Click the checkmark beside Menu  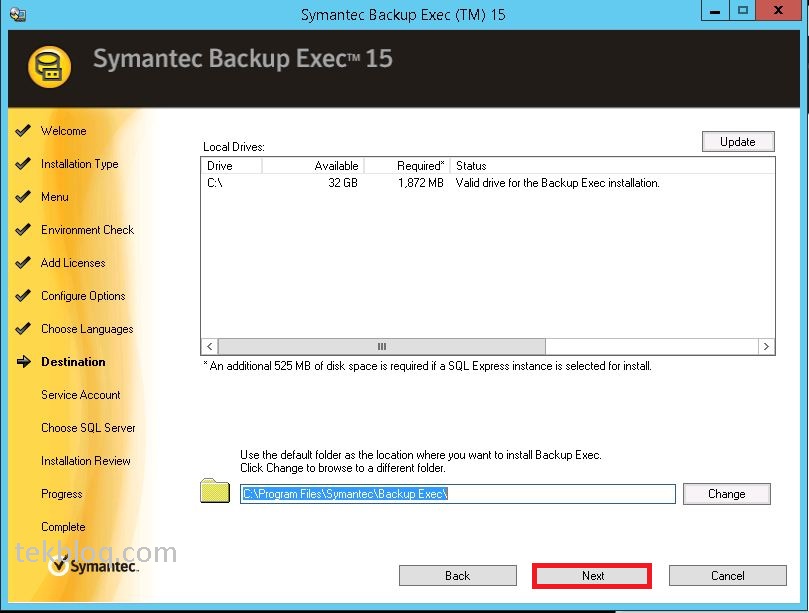point(23,196)
